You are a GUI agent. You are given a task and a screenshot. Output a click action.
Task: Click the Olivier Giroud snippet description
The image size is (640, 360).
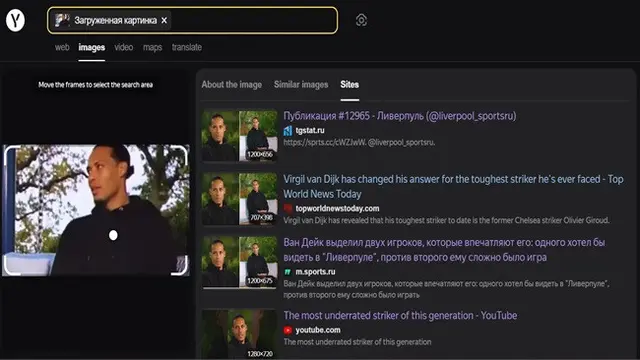click(x=447, y=220)
